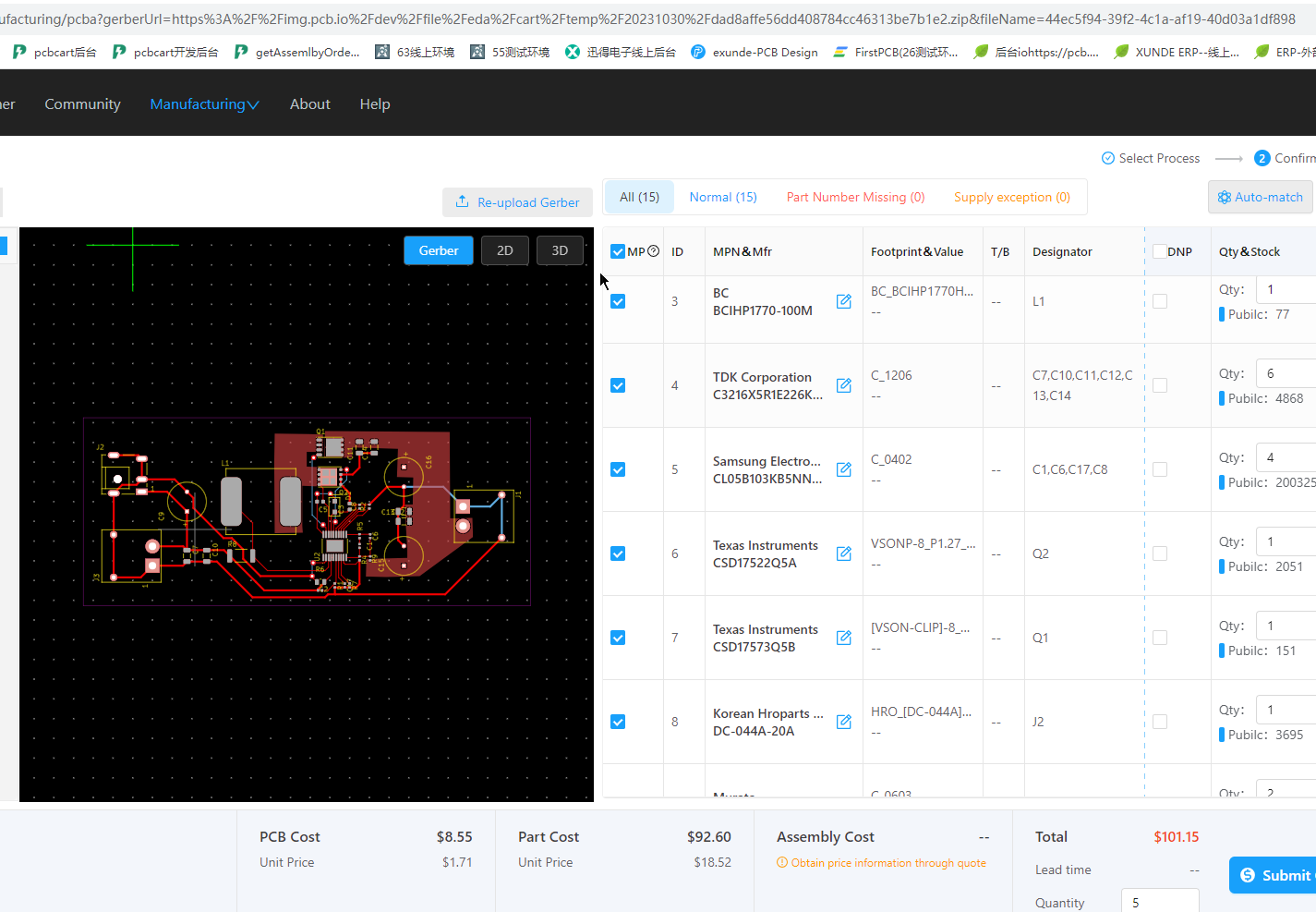Edit the CSD17522Q5A part entry

(843, 553)
